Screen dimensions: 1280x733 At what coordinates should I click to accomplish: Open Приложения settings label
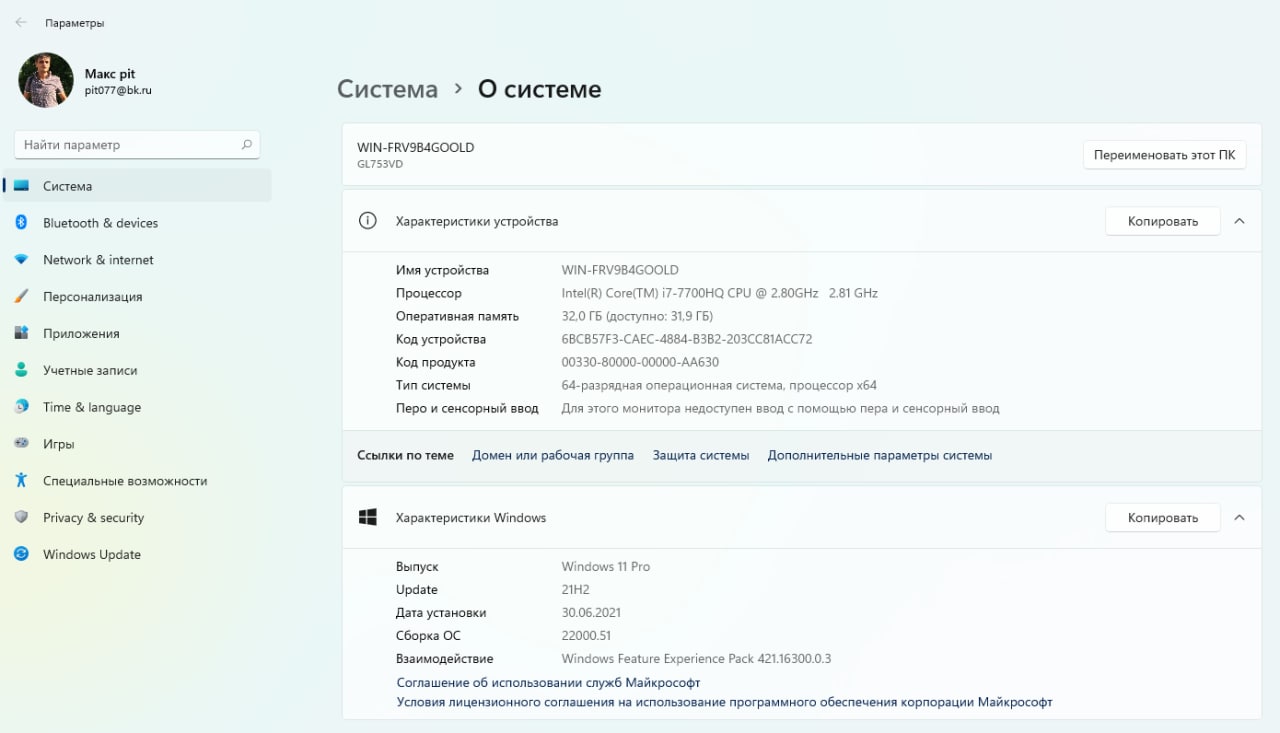click(x=81, y=334)
